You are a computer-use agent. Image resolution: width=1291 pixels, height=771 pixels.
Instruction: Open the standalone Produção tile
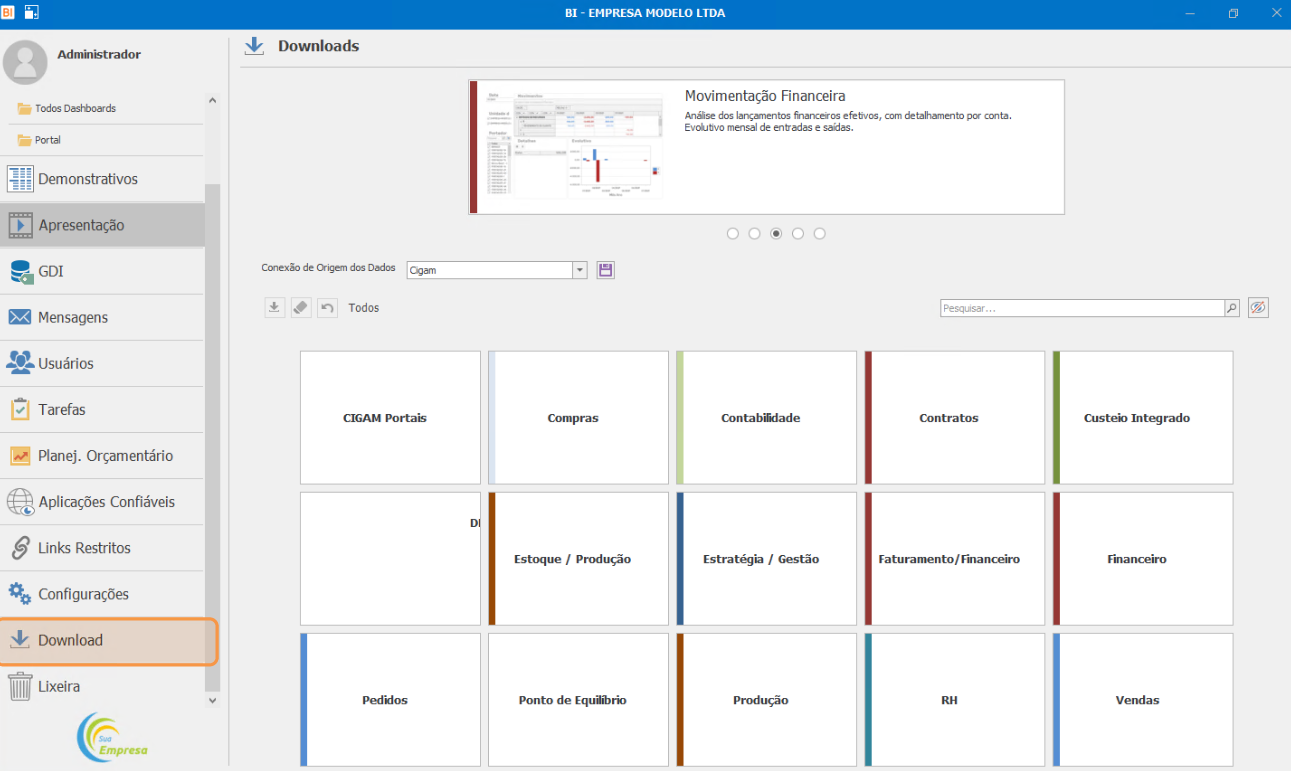[x=766, y=700]
